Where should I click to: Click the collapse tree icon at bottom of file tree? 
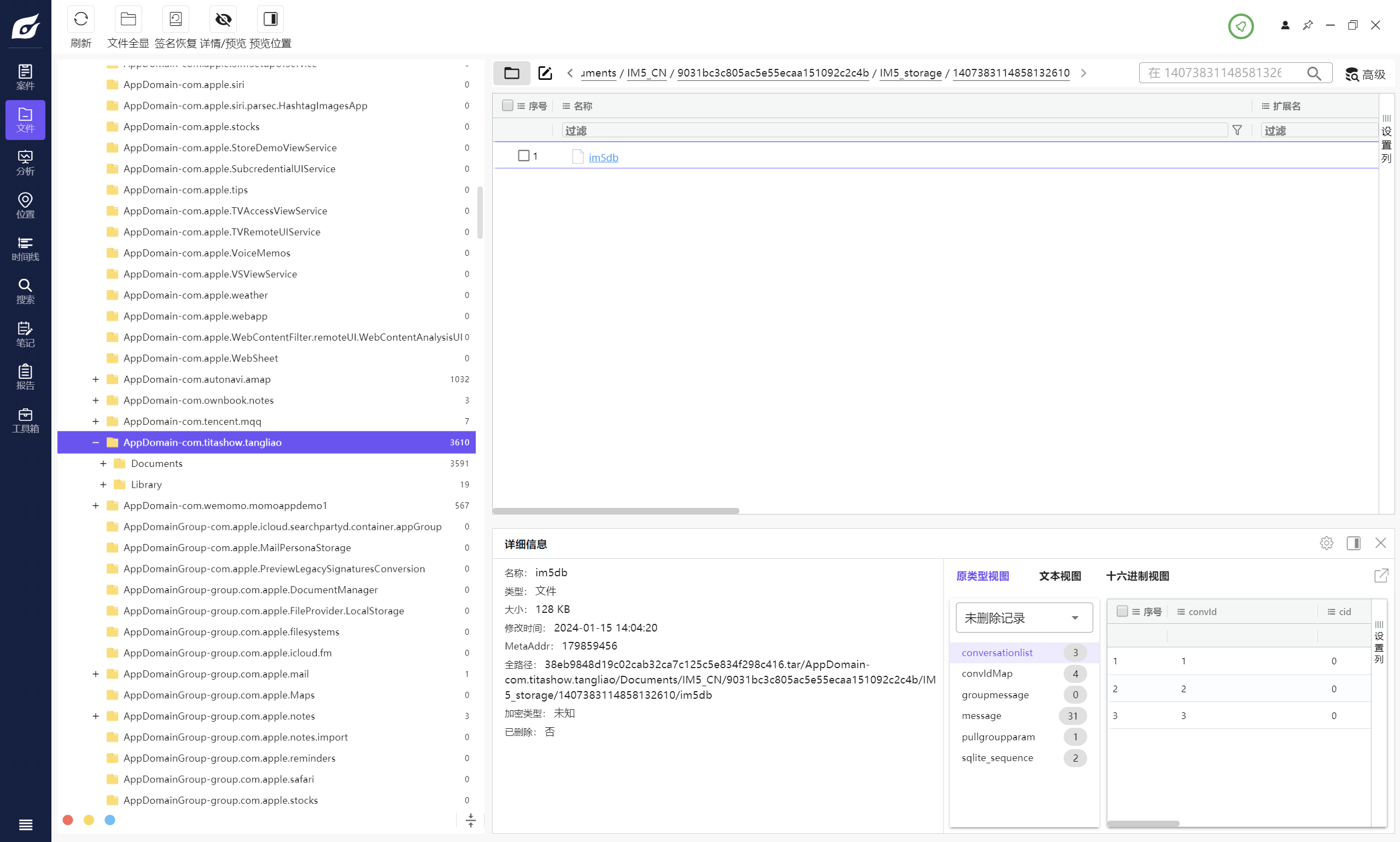(470, 820)
